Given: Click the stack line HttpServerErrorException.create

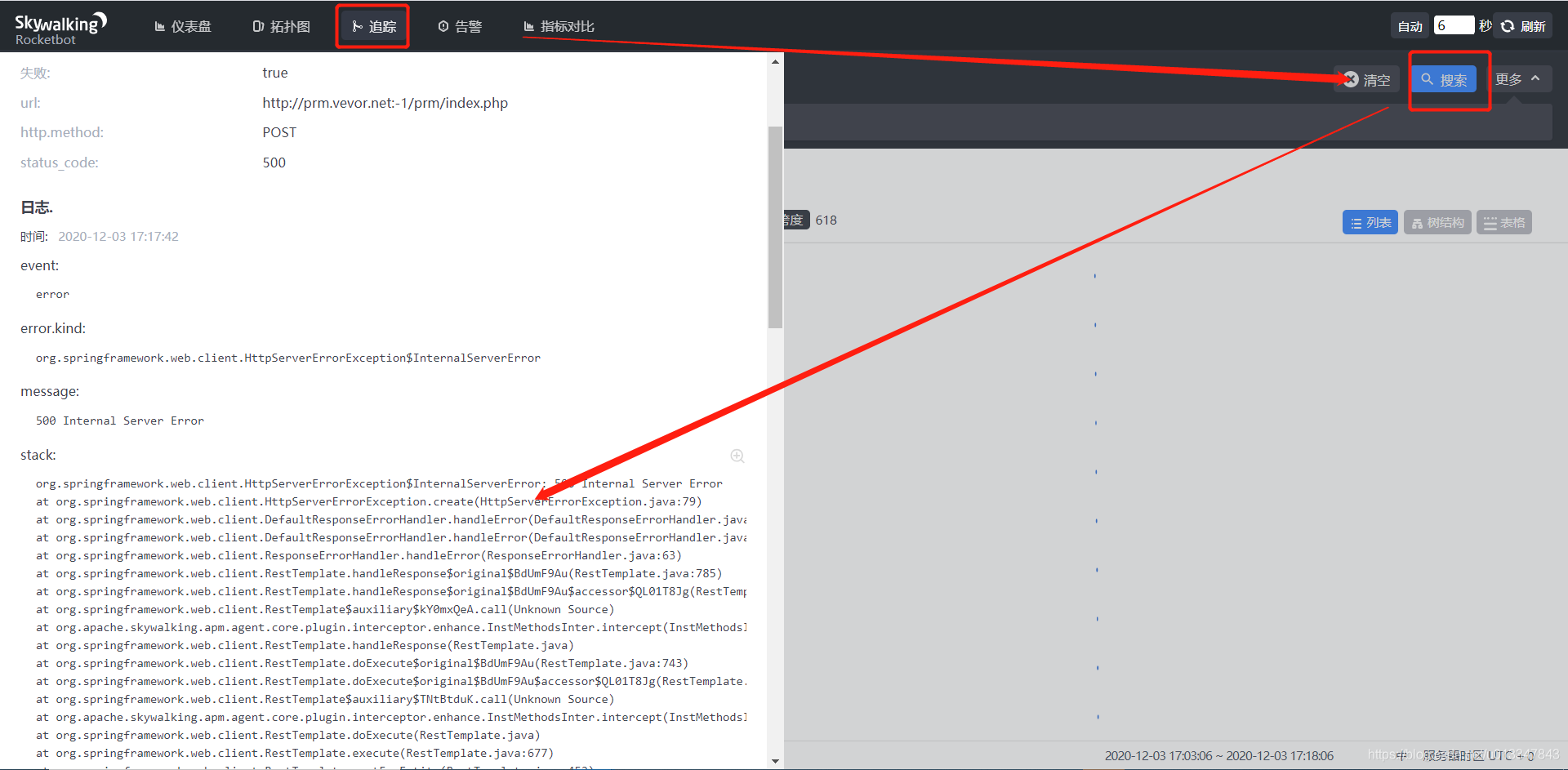Looking at the screenshot, I should click(x=368, y=501).
